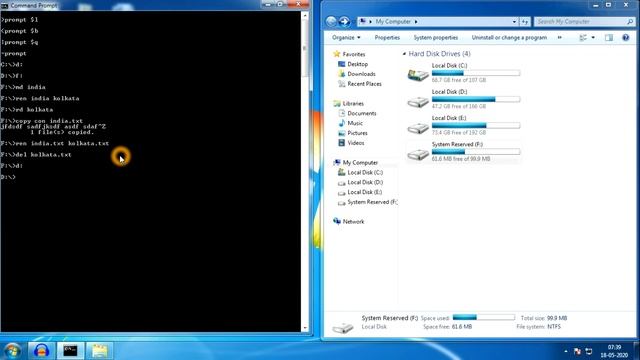
Task: Click the search magnifier icon
Action: 630,22
